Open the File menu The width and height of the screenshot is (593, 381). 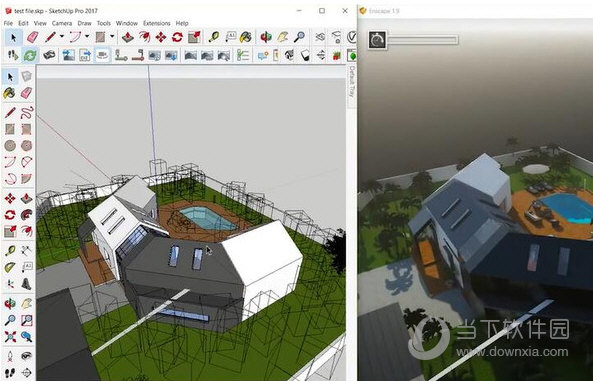pos(8,23)
